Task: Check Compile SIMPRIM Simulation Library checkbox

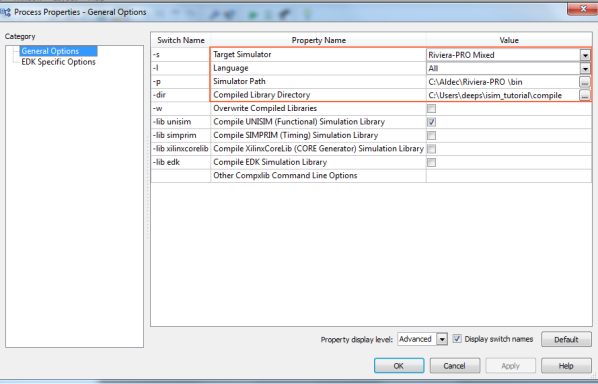Action: coord(431,135)
